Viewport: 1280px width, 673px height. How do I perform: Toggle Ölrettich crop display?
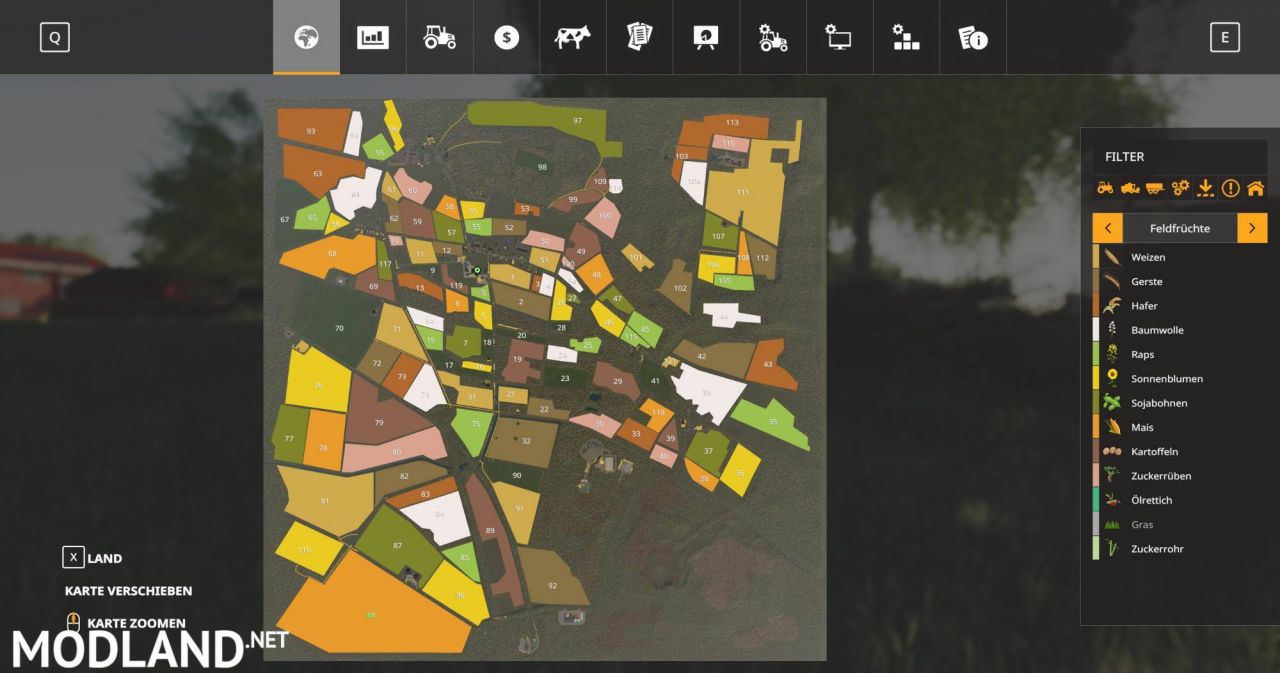pyautogui.click(x=1180, y=500)
